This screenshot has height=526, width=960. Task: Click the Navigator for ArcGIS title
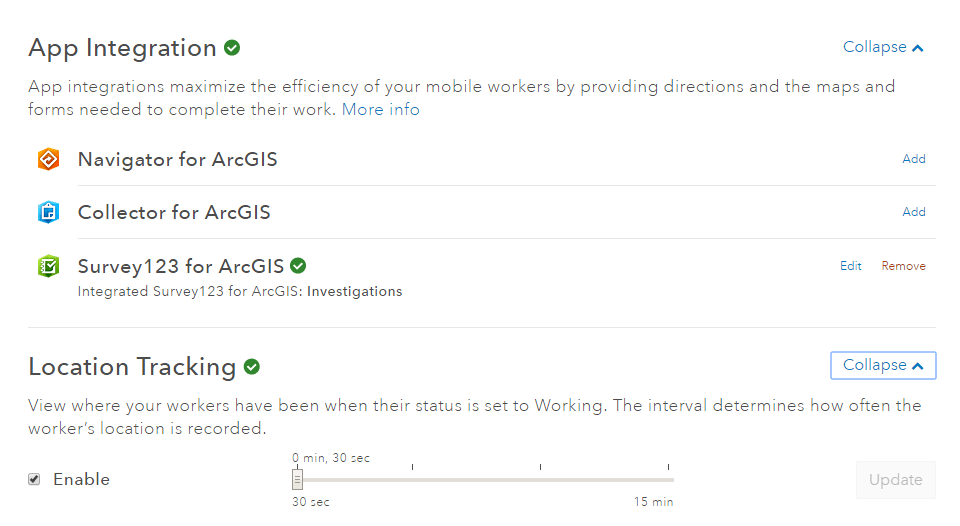click(177, 159)
